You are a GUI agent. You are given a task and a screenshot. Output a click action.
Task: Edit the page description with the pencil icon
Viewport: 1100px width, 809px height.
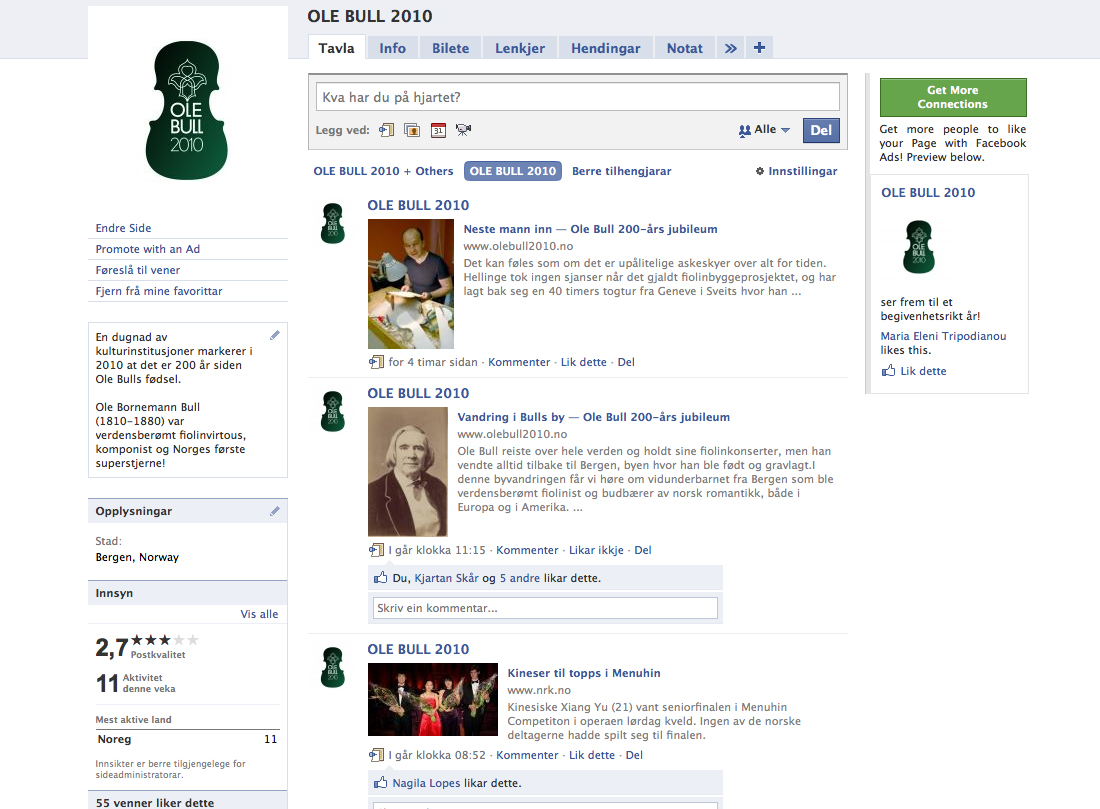tap(274, 335)
